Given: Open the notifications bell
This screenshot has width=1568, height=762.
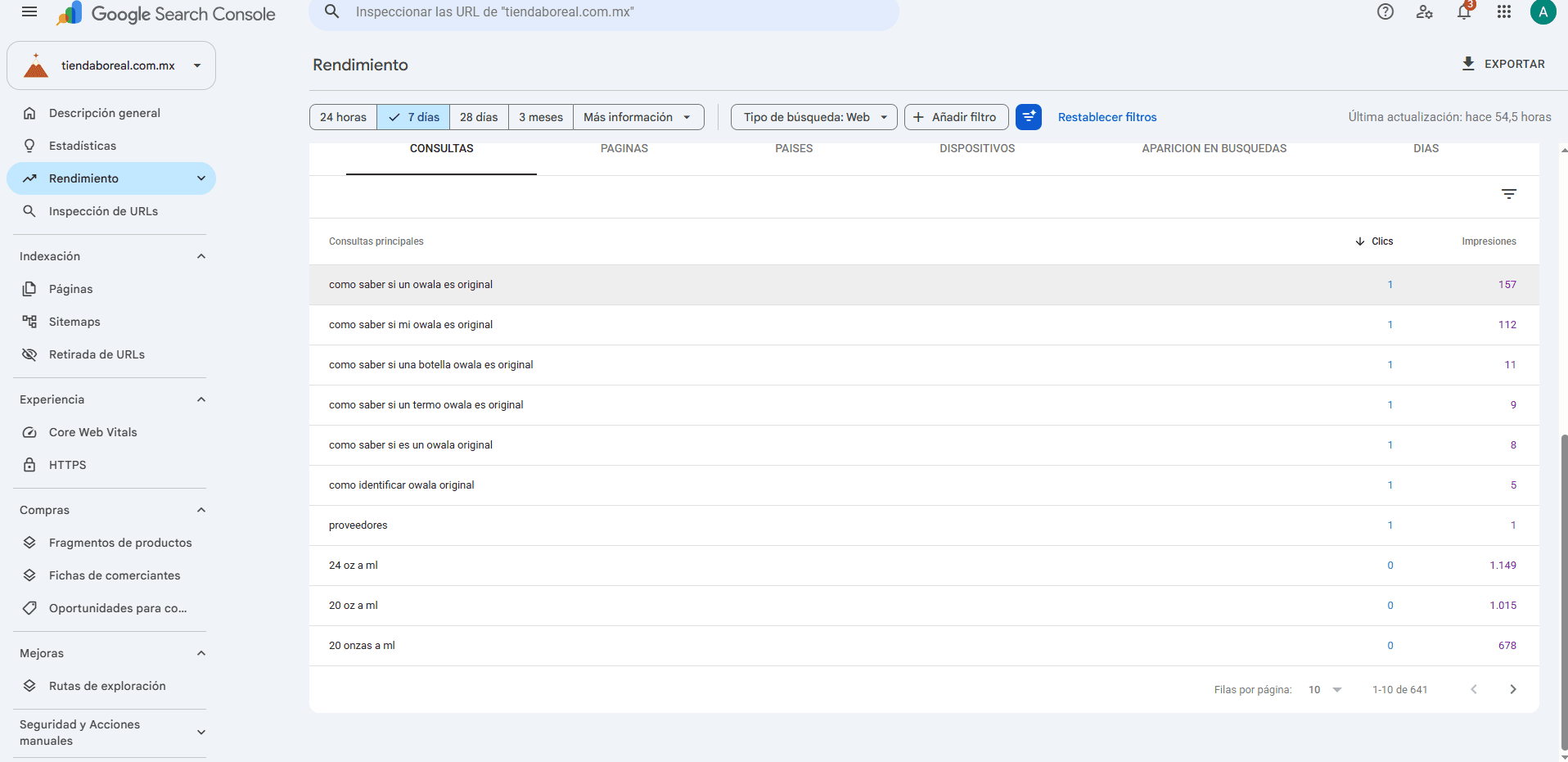Looking at the screenshot, I should tap(1464, 12).
